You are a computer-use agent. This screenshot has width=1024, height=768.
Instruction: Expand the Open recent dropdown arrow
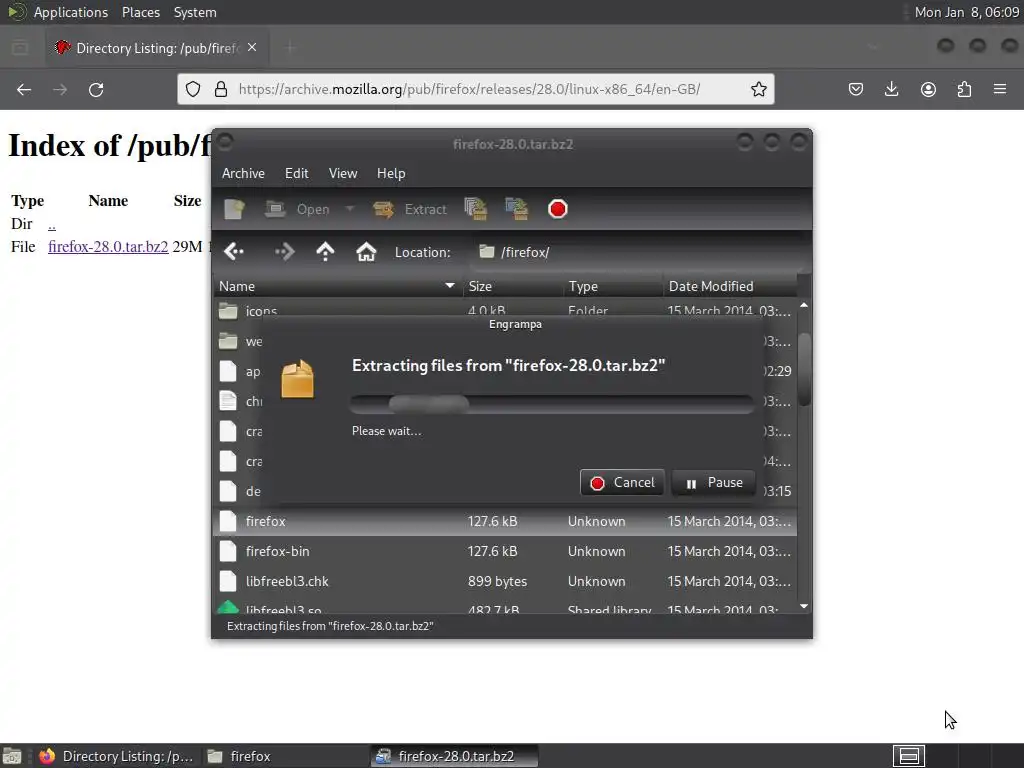350,209
